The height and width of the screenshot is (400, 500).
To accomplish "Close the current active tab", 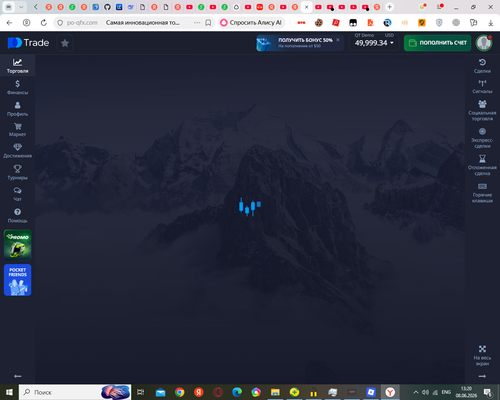I will tap(307, 7).
